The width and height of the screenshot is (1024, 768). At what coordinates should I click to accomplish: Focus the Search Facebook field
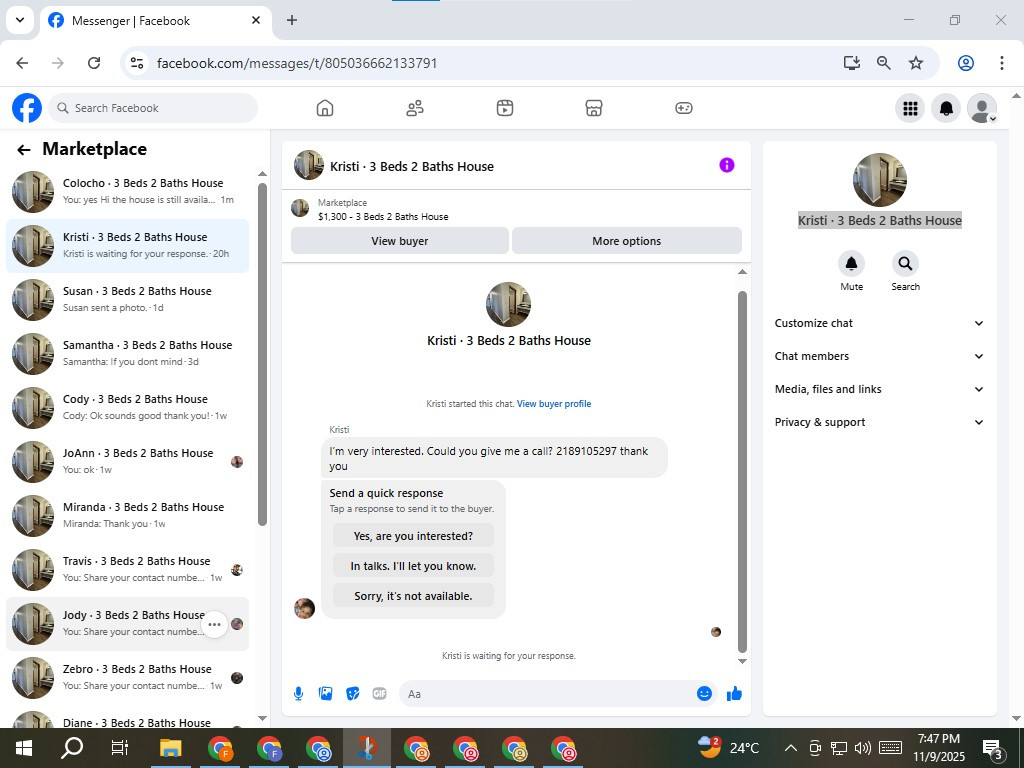153,108
